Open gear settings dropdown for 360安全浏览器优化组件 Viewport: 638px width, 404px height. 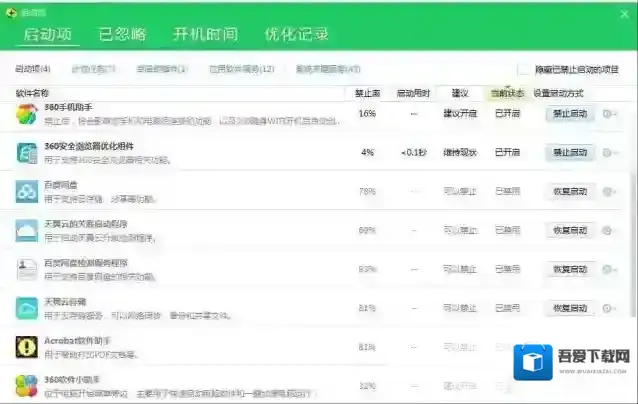tap(609, 153)
